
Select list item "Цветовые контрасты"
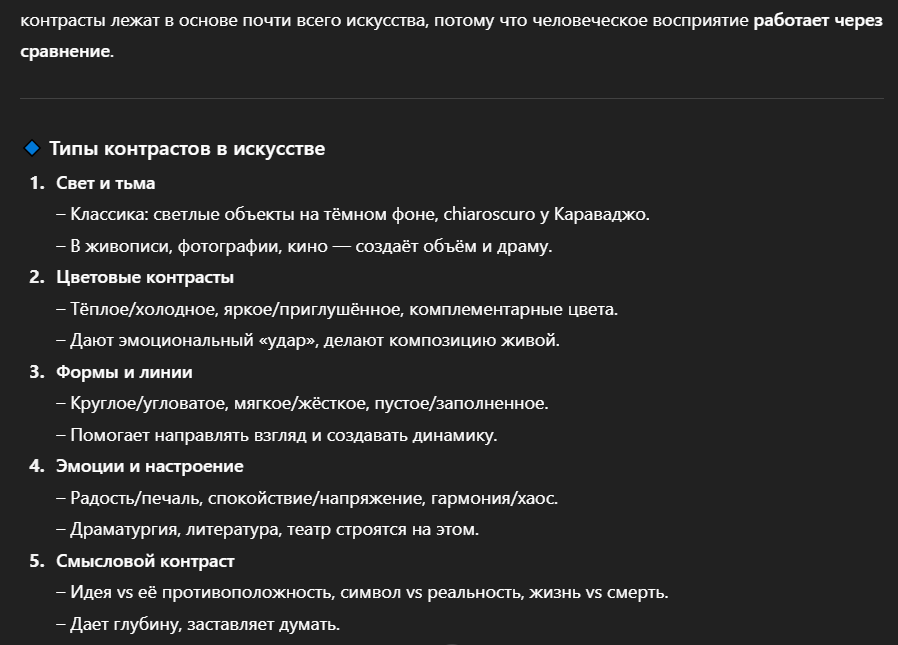tap(145, 277)
